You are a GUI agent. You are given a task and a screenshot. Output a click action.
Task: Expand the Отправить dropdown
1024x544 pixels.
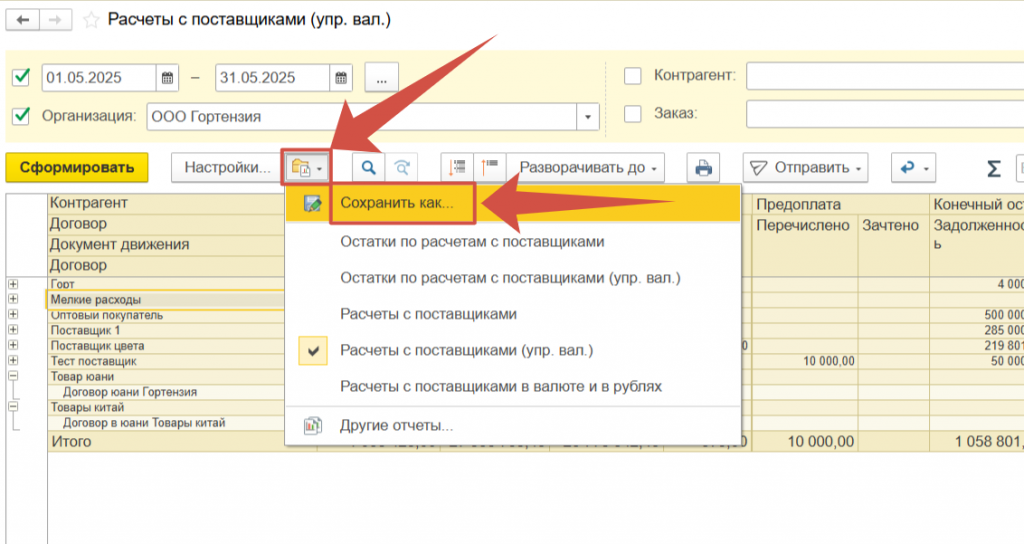[x=805, y=168]
